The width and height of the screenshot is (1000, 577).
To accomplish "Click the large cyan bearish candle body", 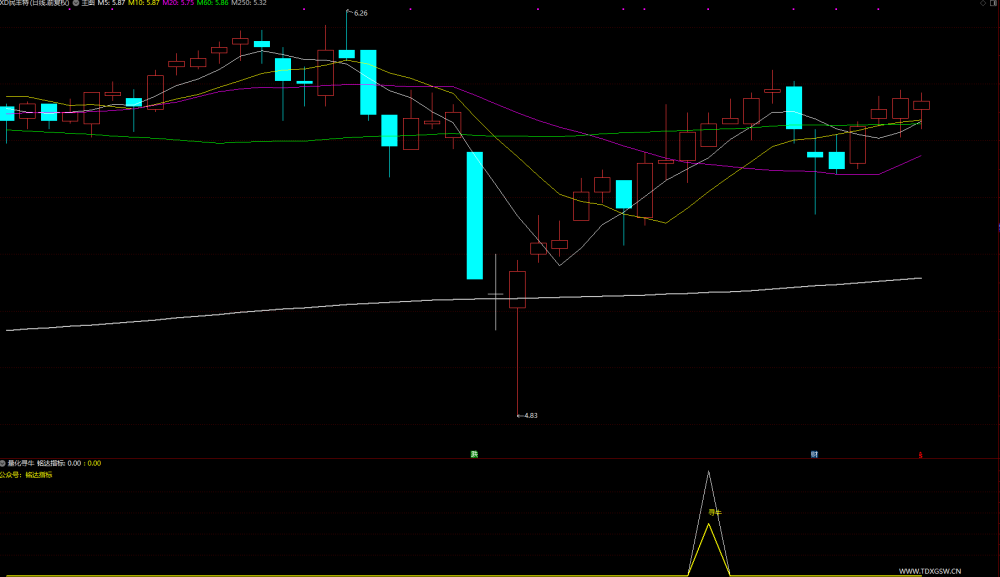I will pyautogui.click(x=474, y=215).
